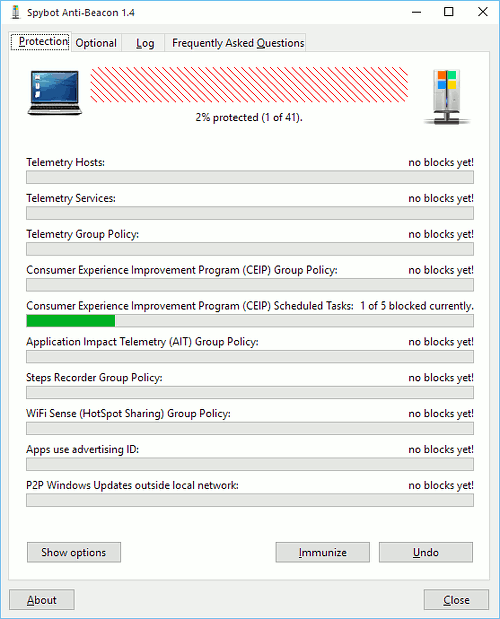Open the About dialog
500x619 pixels.
click(x=42, y=600)
